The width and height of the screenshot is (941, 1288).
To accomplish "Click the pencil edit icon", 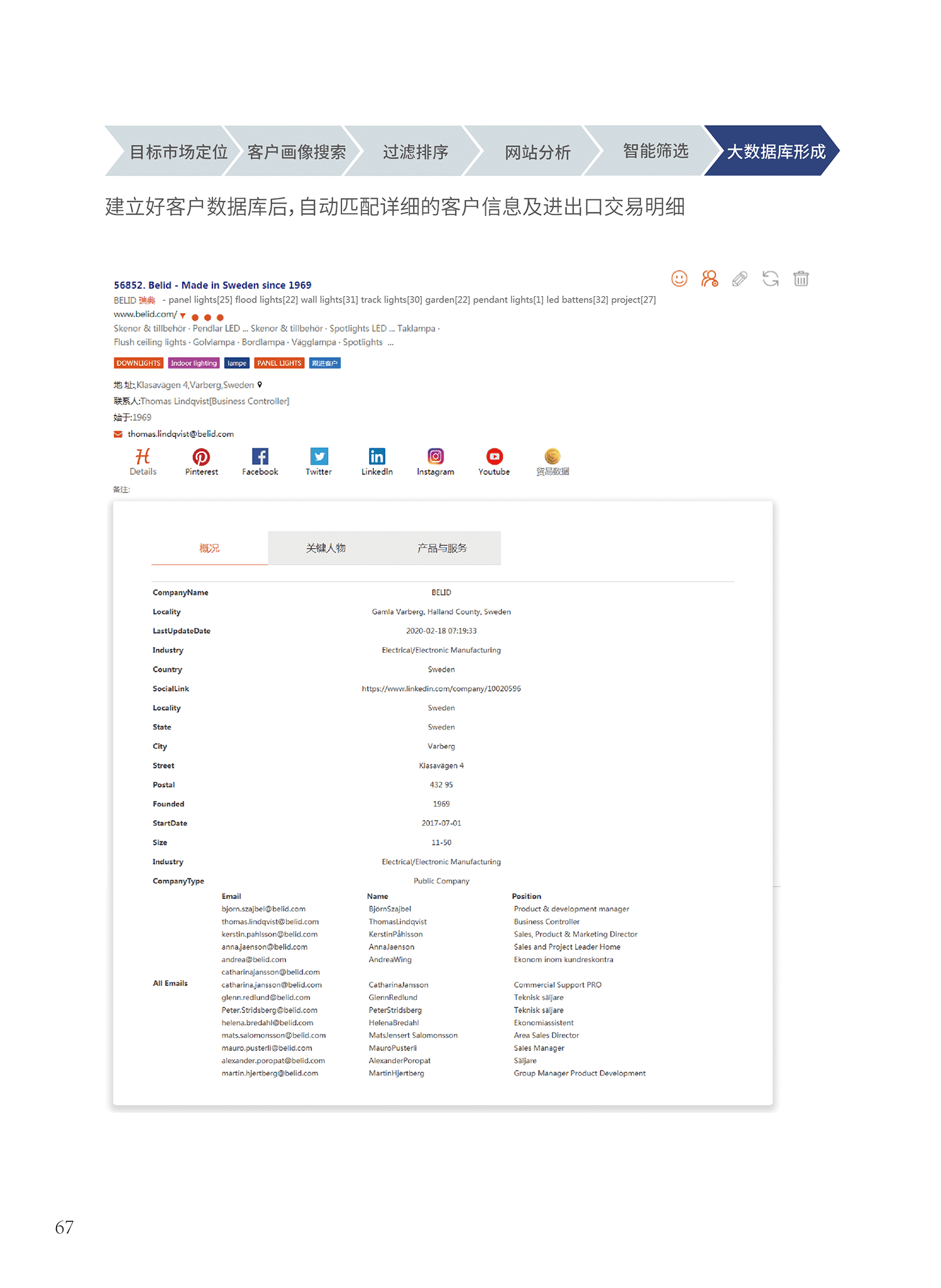I will pos(740,279).
